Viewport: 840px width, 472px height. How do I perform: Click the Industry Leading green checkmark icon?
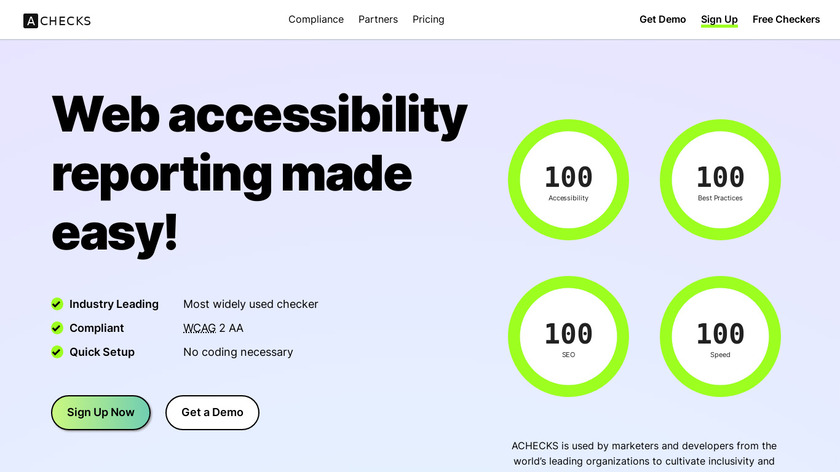(x=57, y=304)
